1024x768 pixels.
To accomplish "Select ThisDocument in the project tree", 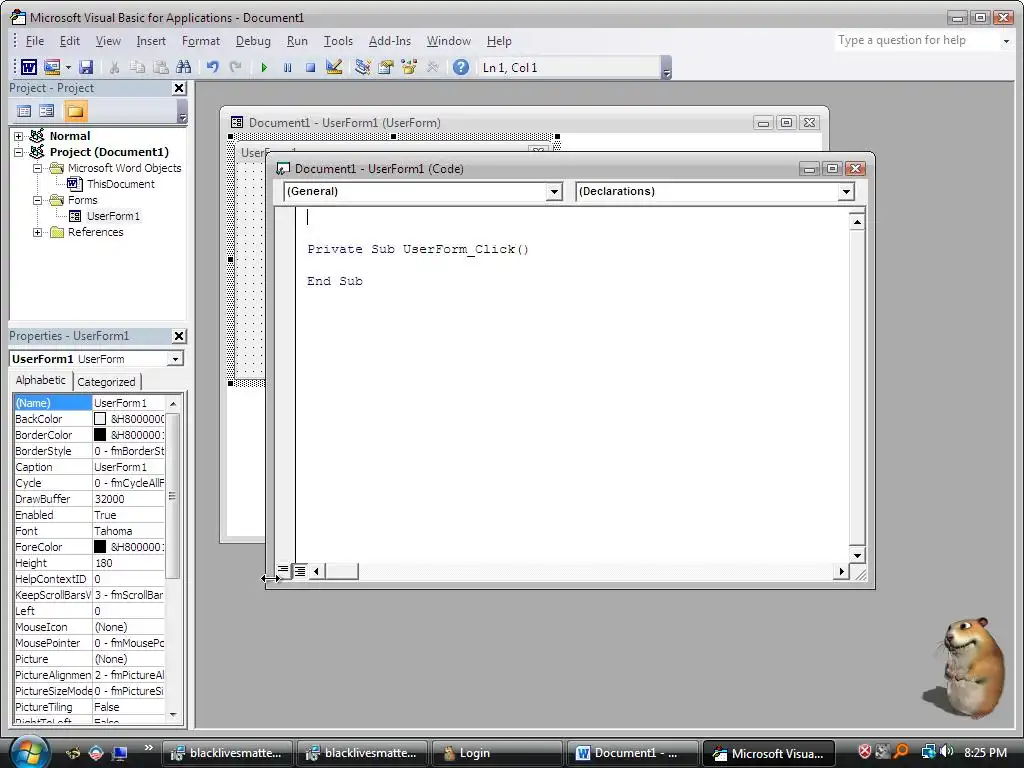I will click(120, 184).
